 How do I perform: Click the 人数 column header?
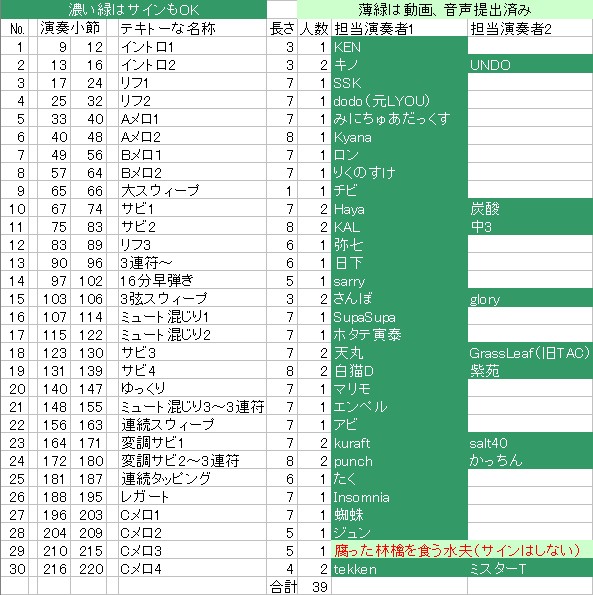(315, 29)
